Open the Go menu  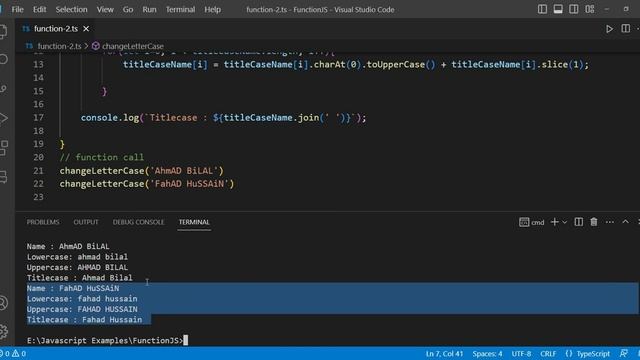128,9
